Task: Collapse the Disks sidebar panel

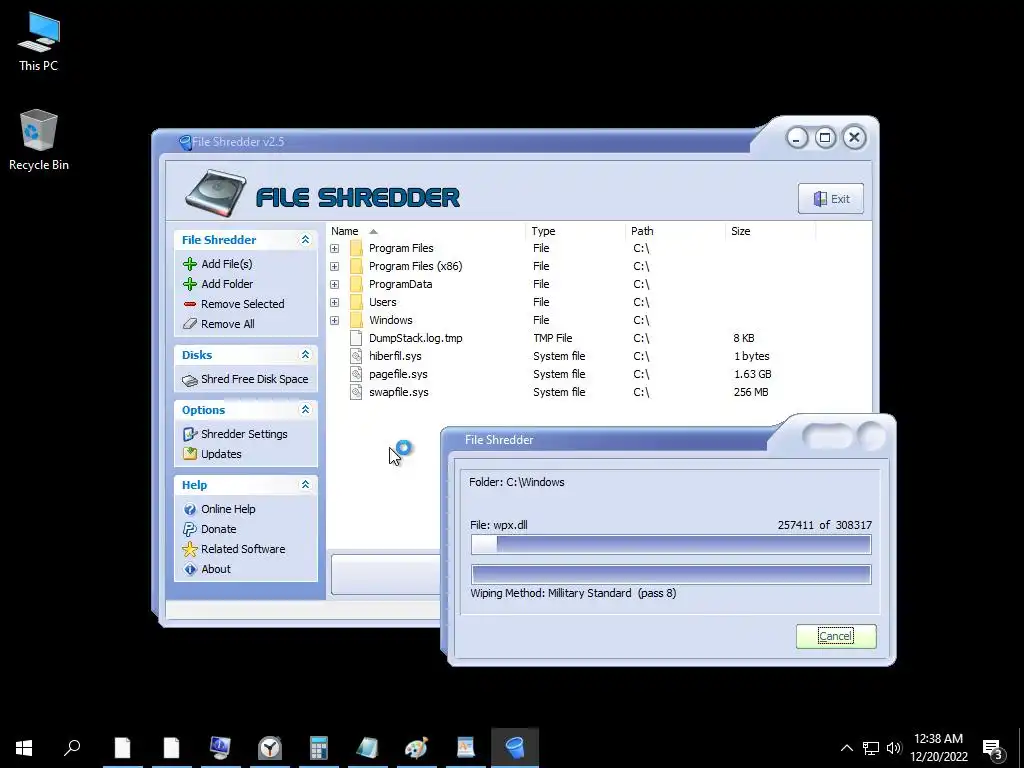Action: (305, 355)
